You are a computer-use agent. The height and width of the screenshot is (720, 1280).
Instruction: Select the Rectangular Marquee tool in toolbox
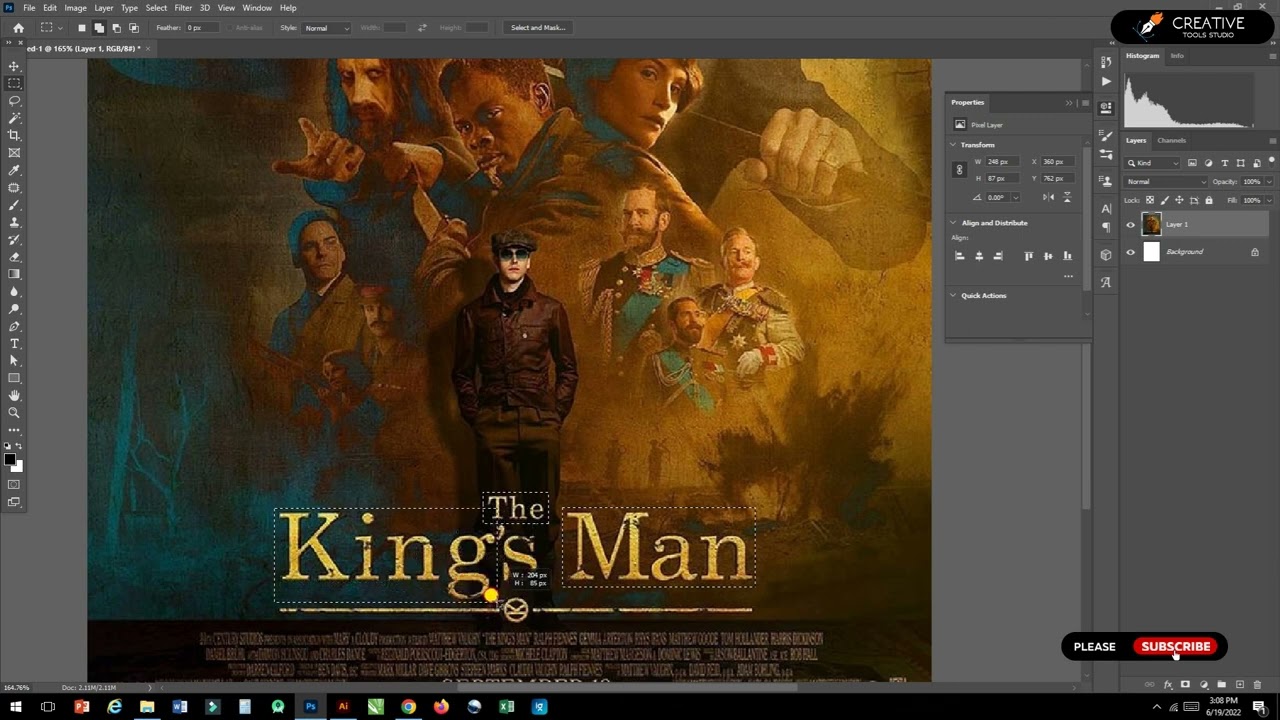(14, 83)
